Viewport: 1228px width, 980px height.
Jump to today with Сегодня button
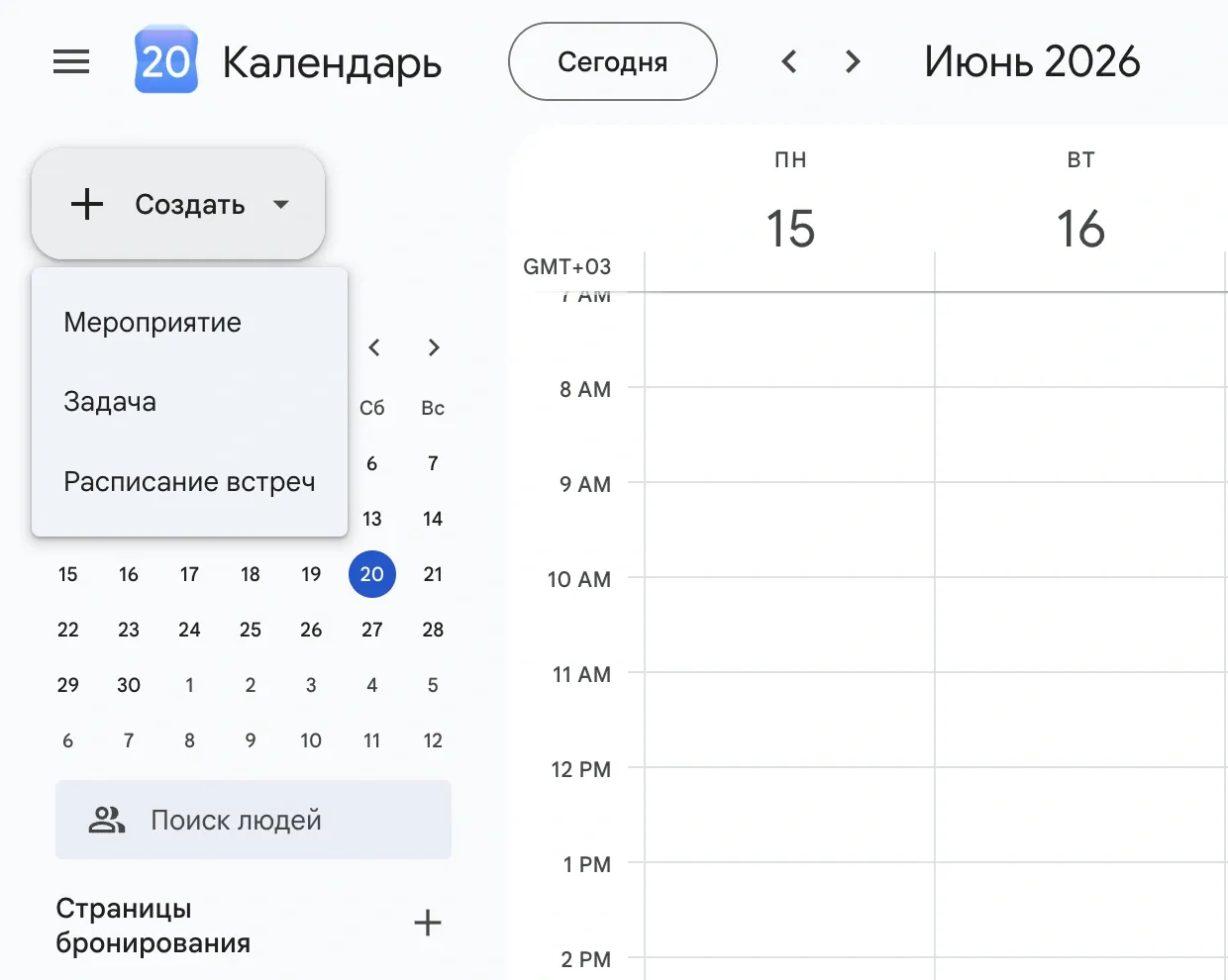click(613, 61)
